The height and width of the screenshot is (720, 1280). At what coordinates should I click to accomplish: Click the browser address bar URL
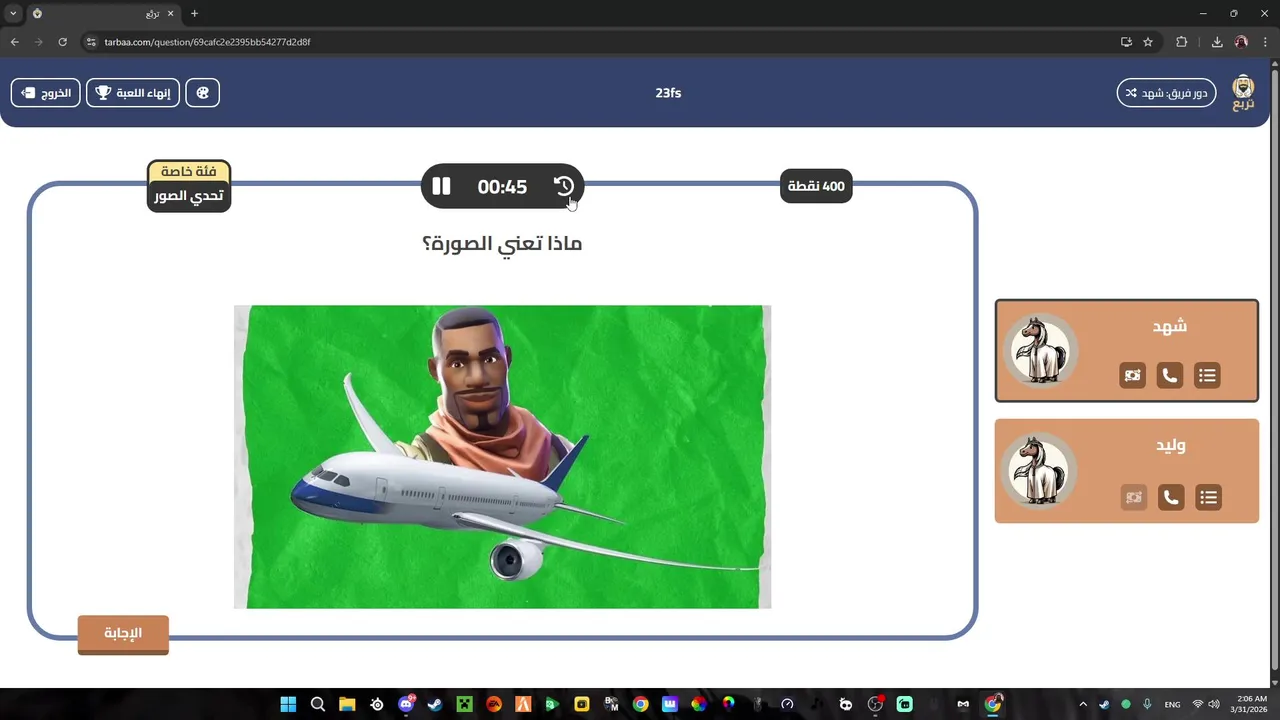click(x=207, y=42)
